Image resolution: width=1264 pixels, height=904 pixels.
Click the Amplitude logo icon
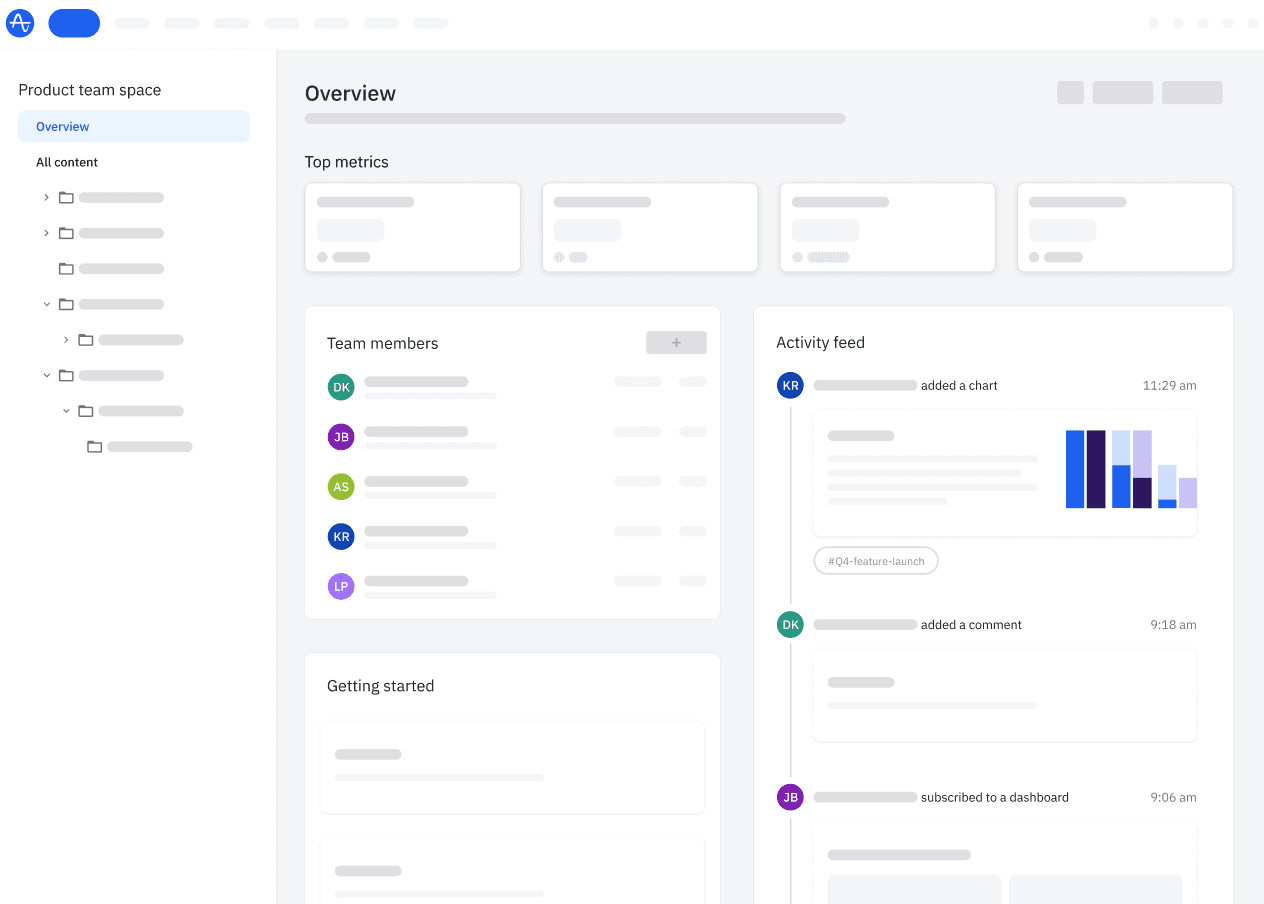click(x=20, y=23)
